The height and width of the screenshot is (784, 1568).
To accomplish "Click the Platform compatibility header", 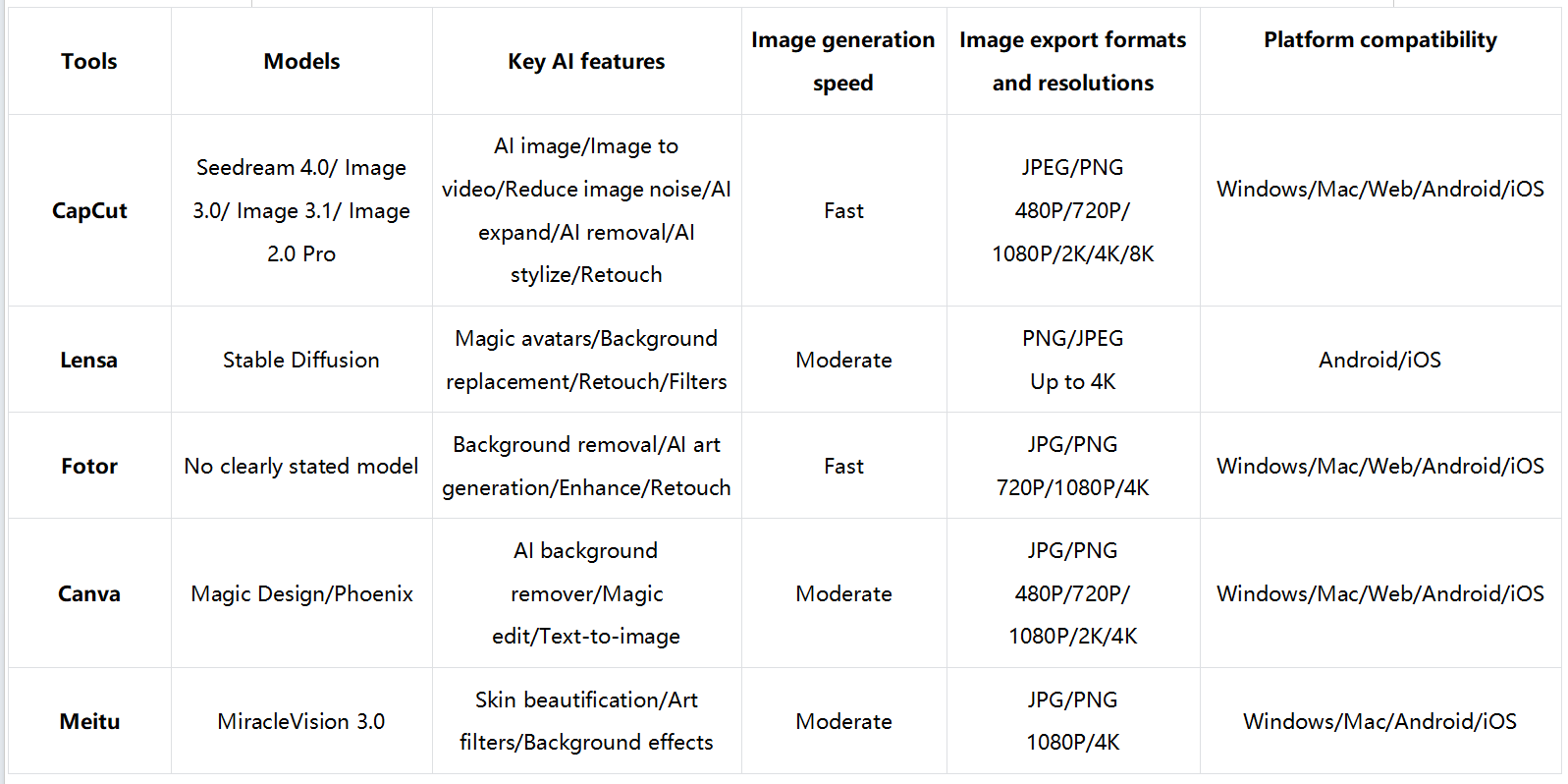I will click(x=1379, y=40).
